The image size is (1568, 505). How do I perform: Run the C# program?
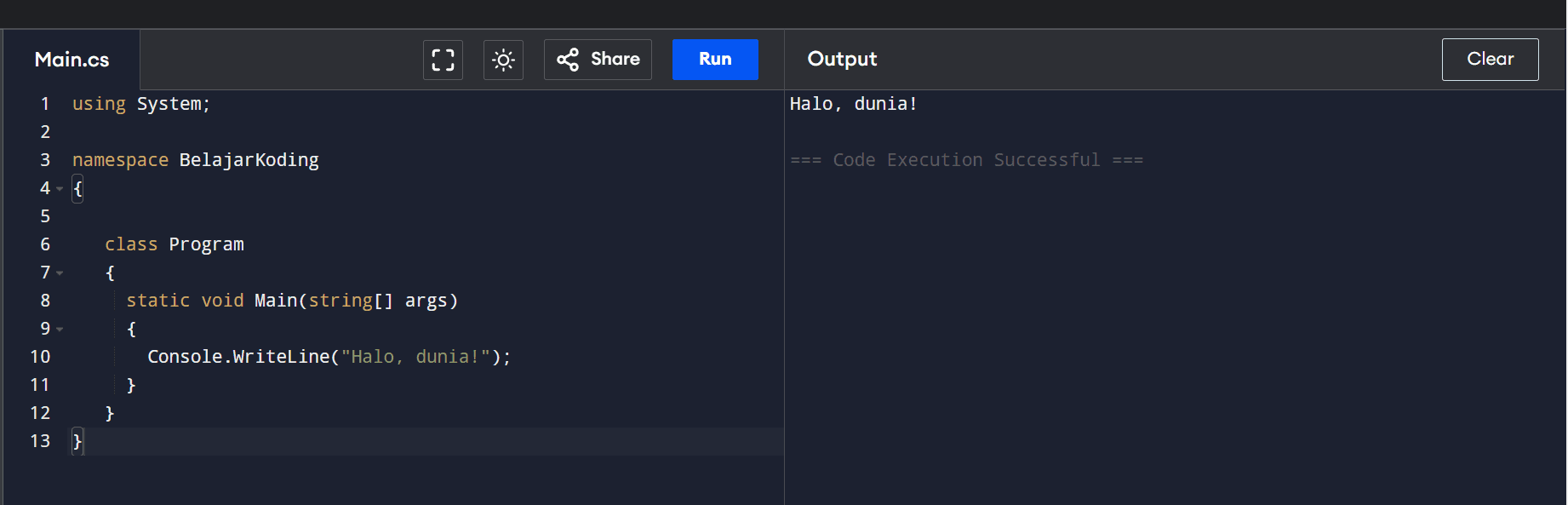[715, 60]
